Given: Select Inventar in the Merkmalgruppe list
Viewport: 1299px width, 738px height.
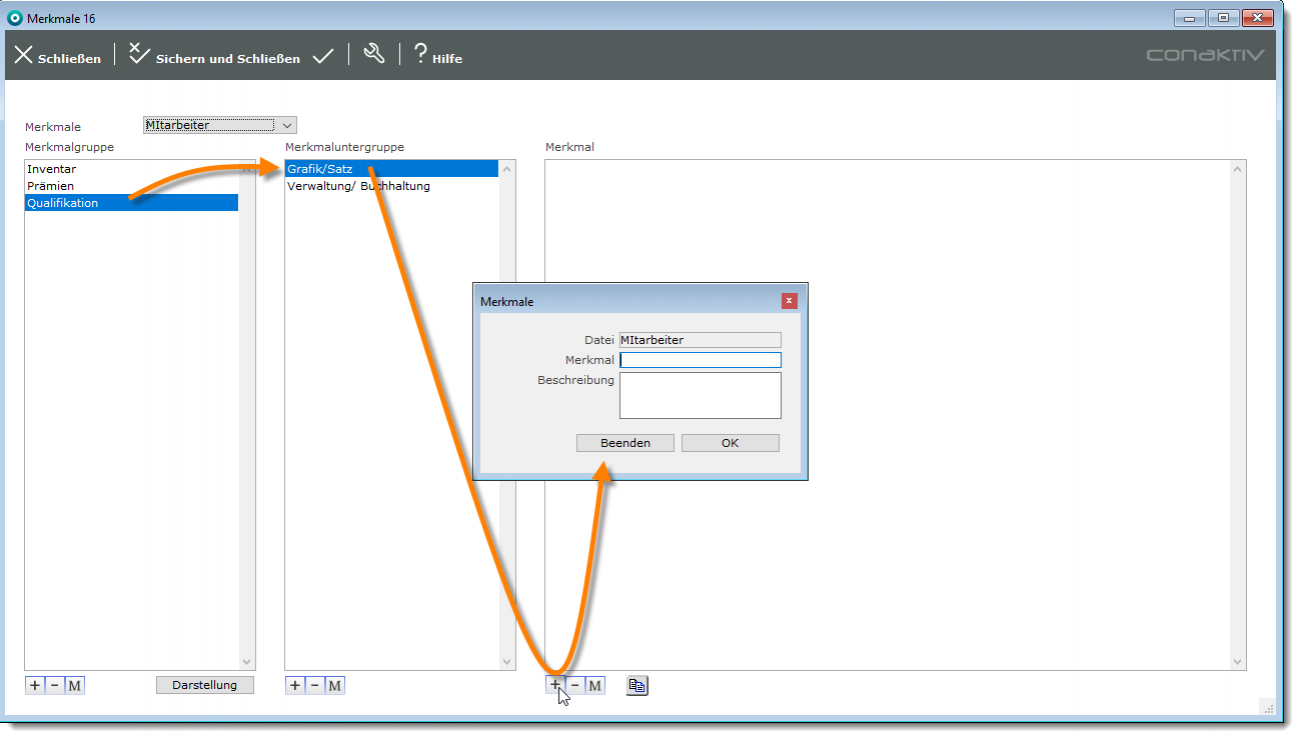Looking at the screenshot, I should (52, 169).
